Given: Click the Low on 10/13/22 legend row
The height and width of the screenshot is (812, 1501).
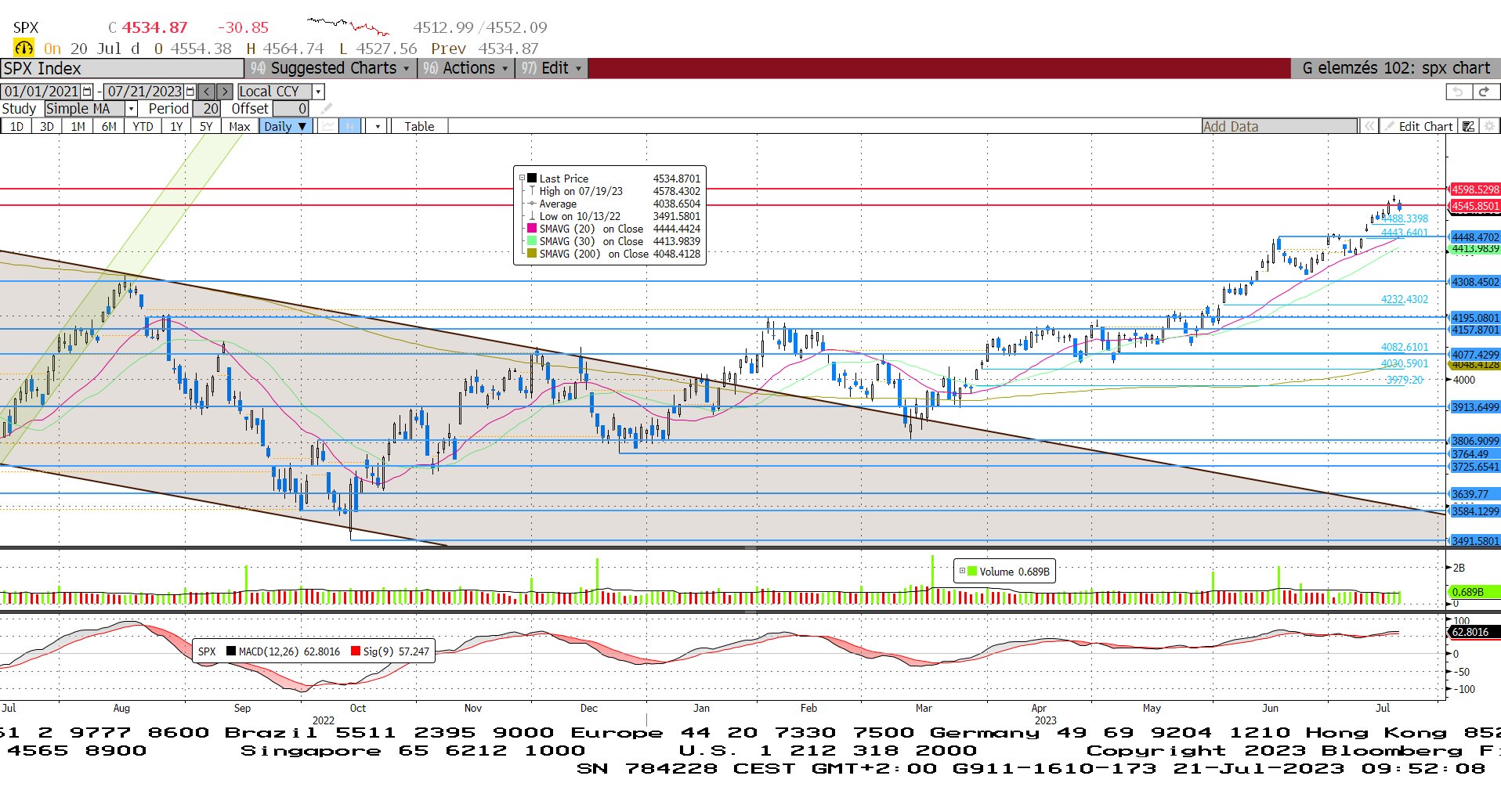Looking at the screenshot, I should [x=615, y=216].
